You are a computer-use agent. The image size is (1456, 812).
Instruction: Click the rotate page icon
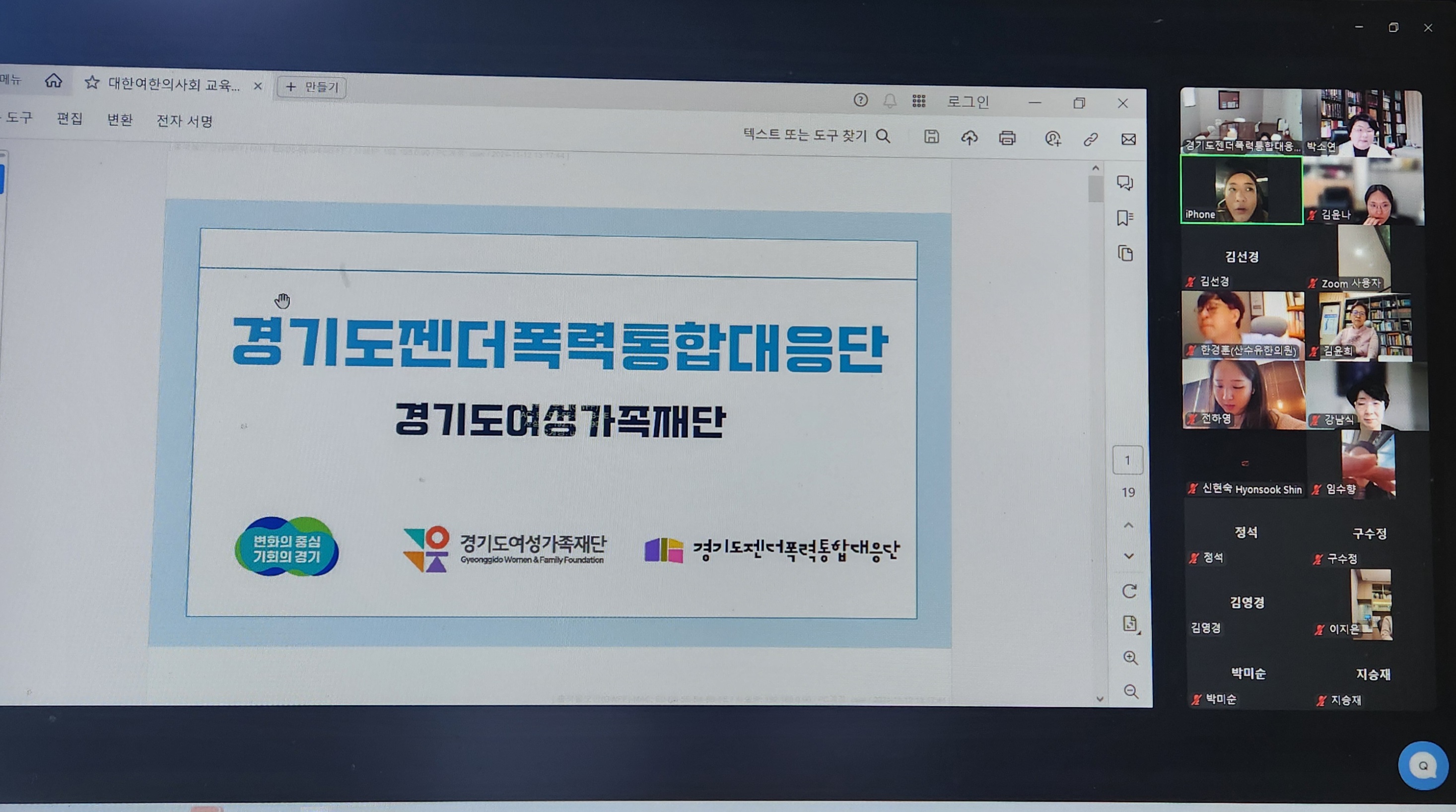pos(1129,591)
